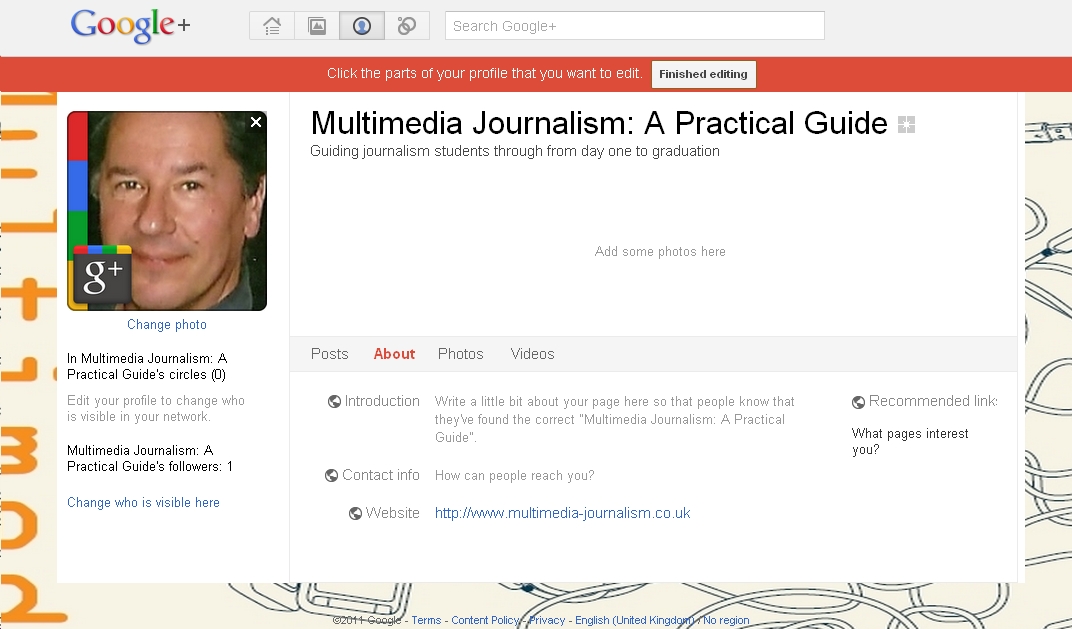Click the Contact info globe icon
Viewport: 1072px width, 629px height.
coord(332,475)
